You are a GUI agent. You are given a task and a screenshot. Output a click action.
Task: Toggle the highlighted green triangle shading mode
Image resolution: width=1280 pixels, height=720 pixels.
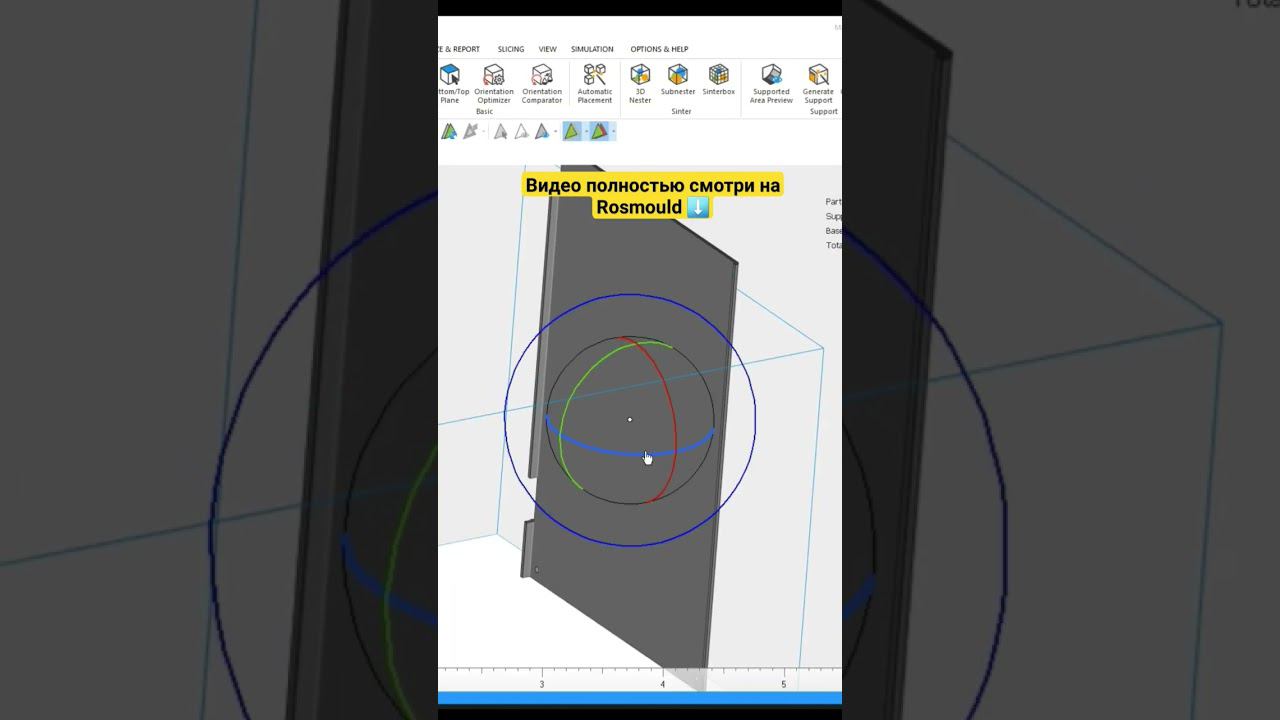pyautogui.click(x=572, y=131)
